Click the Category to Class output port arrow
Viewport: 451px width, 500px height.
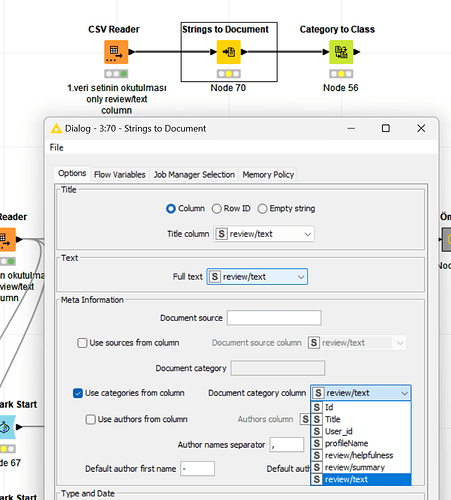(357, 52)
